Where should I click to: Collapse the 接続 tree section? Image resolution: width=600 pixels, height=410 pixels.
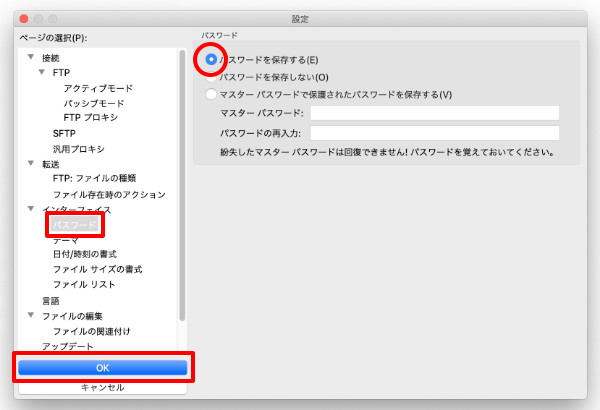[31, 58]
